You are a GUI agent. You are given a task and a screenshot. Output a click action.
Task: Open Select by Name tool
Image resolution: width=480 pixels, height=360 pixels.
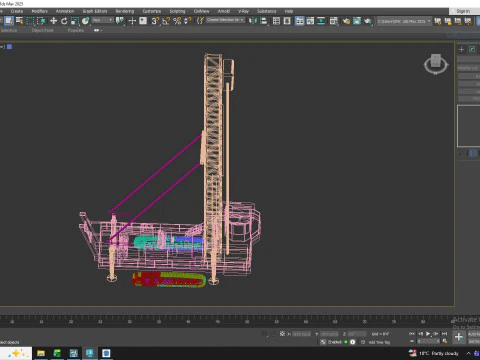pyautogui.click(x=20, y=21)
